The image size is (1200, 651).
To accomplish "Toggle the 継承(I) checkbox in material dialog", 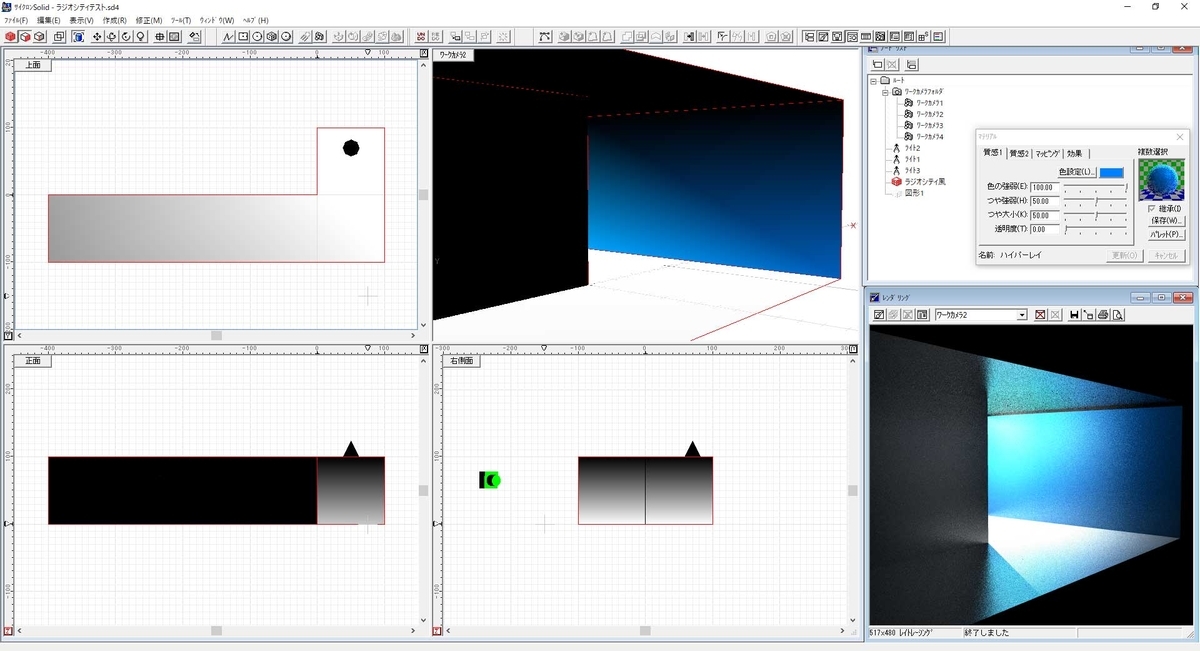I will (1152, 208).
